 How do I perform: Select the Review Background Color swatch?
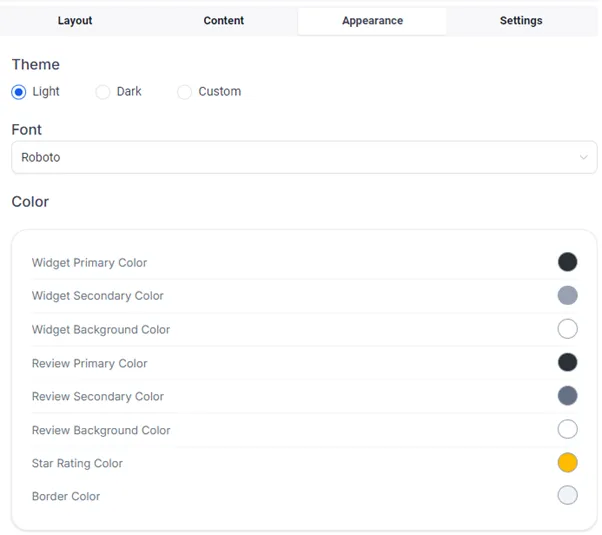tap(567, 429)
